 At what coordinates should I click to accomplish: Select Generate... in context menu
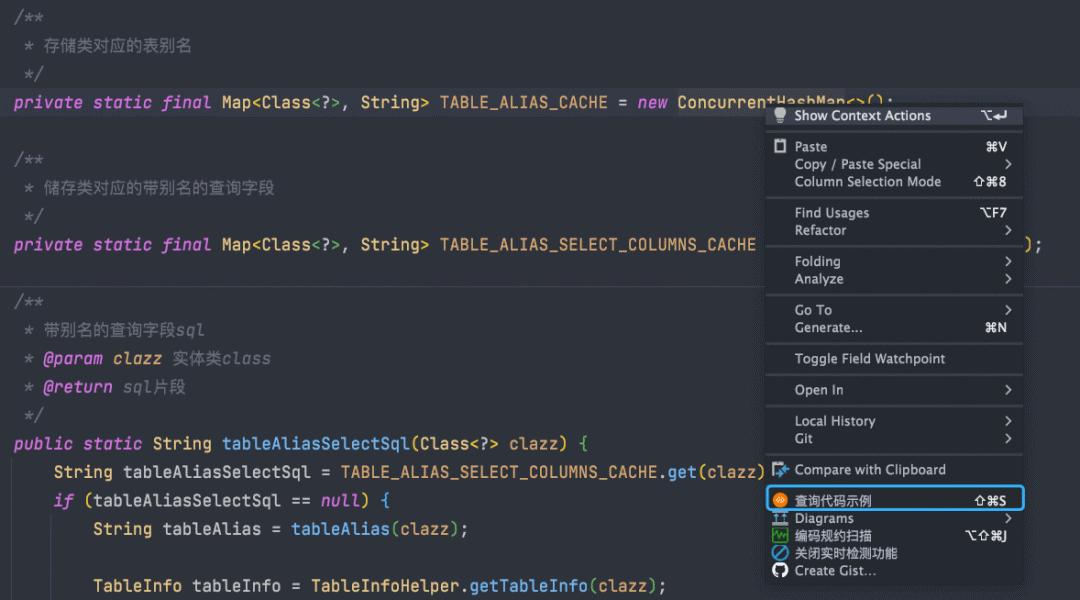pos(894,328)
